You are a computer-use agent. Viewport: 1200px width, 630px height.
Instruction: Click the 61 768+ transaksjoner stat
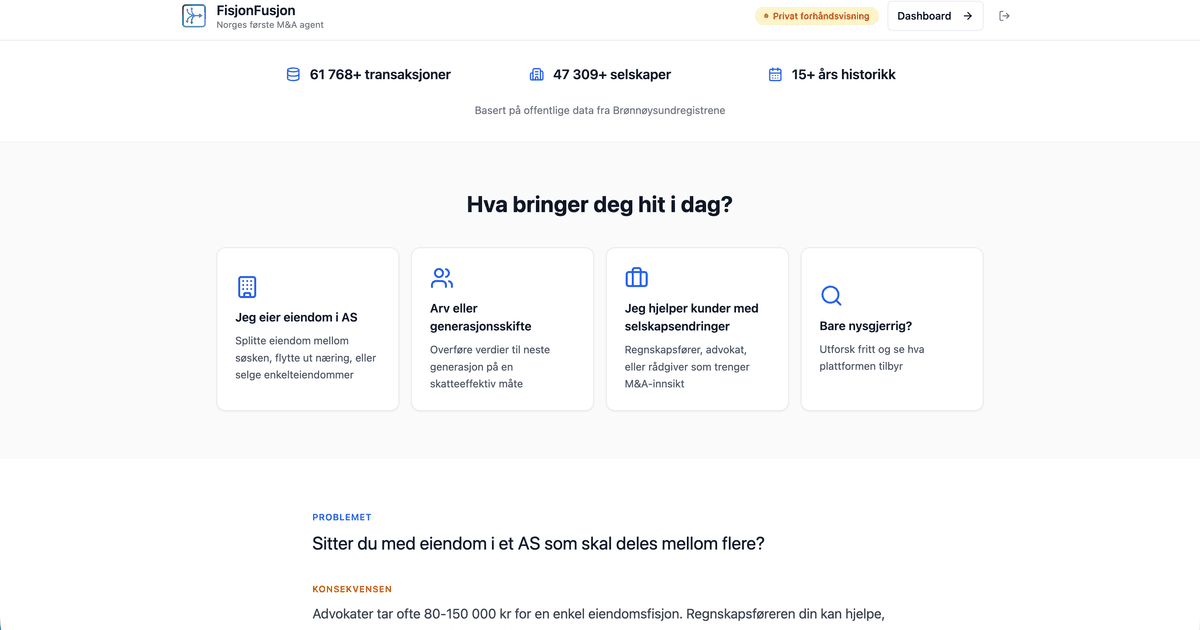point(380,74)
